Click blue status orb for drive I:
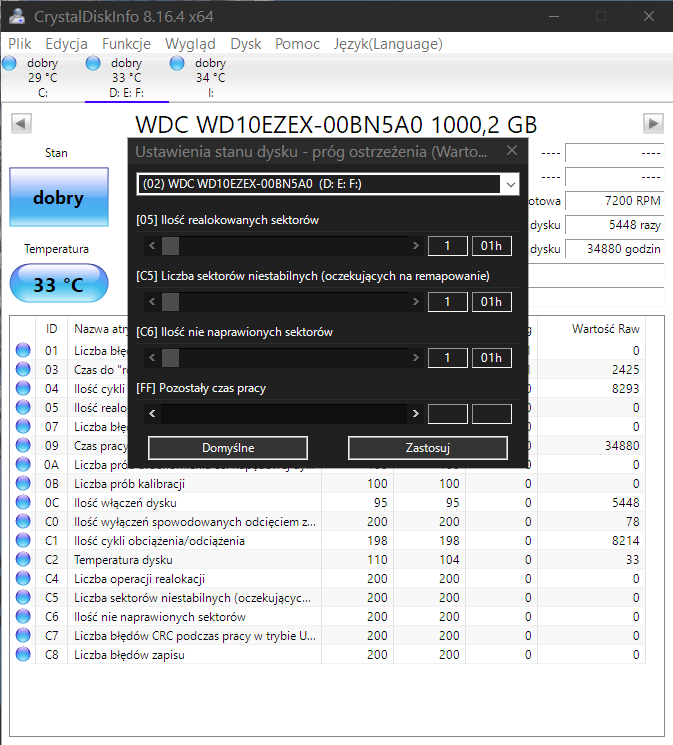 (177, 63)
